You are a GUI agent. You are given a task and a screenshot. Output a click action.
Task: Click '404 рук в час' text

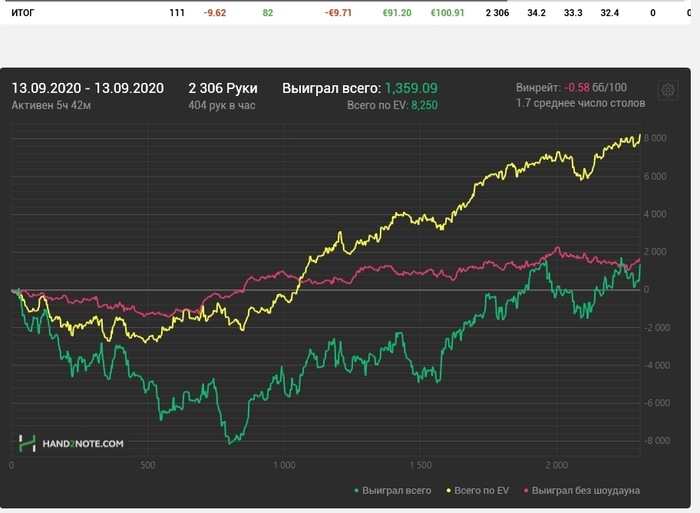click(222, 105)
